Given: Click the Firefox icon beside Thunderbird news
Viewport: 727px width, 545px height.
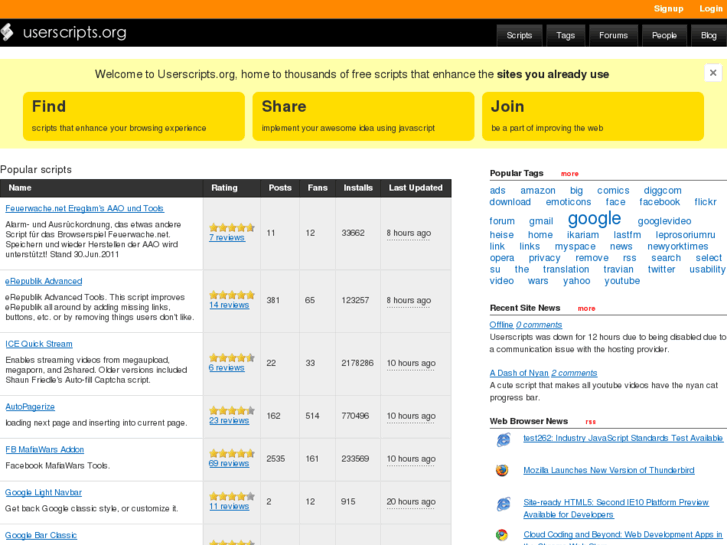Looking at the screenshot, I should (503, 470).
